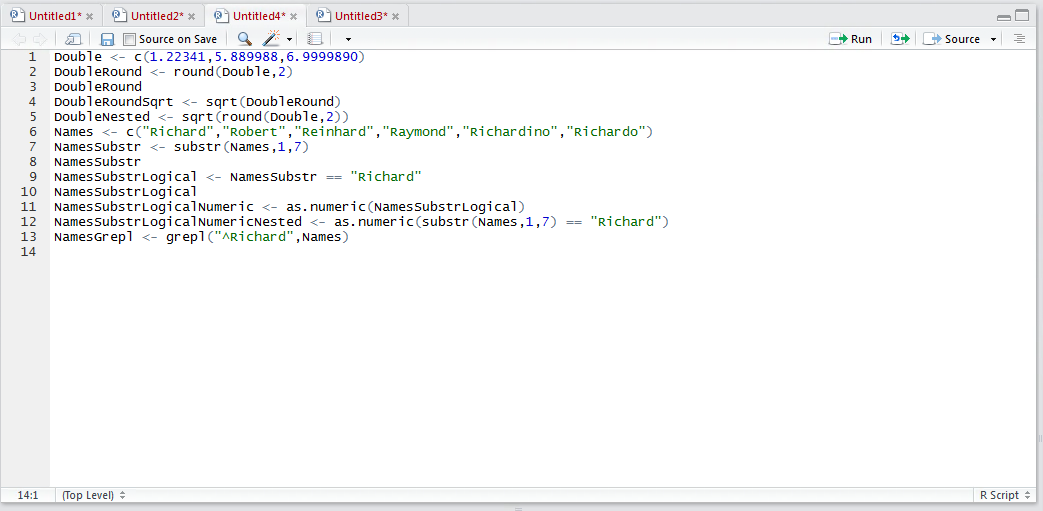Click 'DoubleRound' on line 3
The width and height of the screenshot is (1043, 511).
(x=98, y=87)
